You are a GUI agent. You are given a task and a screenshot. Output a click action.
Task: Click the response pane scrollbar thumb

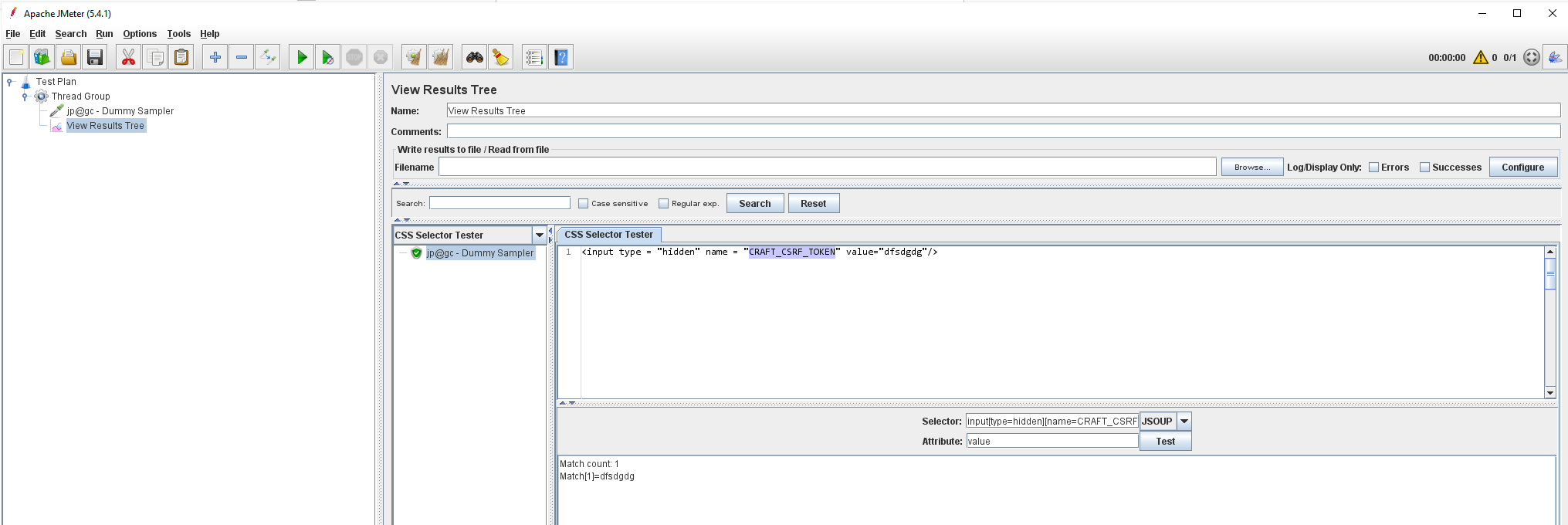tap(1549, 273)
